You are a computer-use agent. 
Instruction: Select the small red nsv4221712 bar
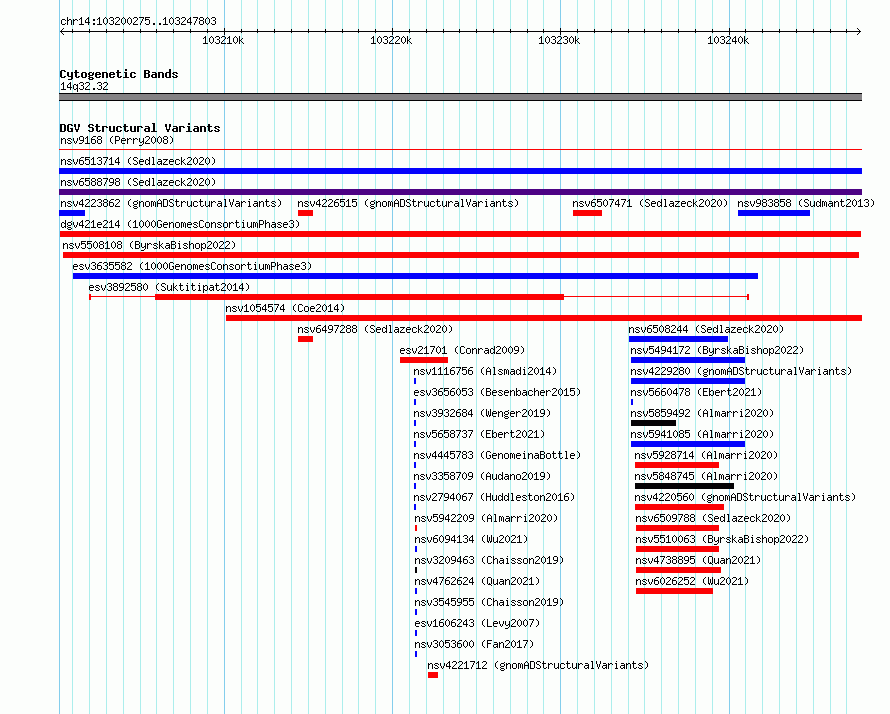pyautogui.click(x=433, y=675)
